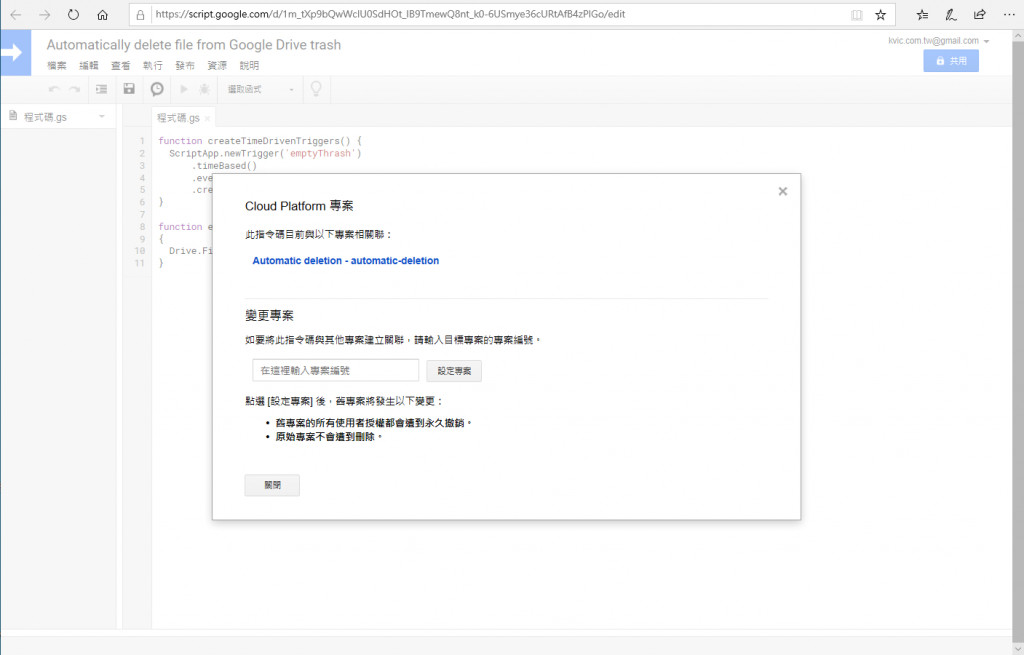
Task: Click the 變更專案 section heading
Action: point(269,315)
